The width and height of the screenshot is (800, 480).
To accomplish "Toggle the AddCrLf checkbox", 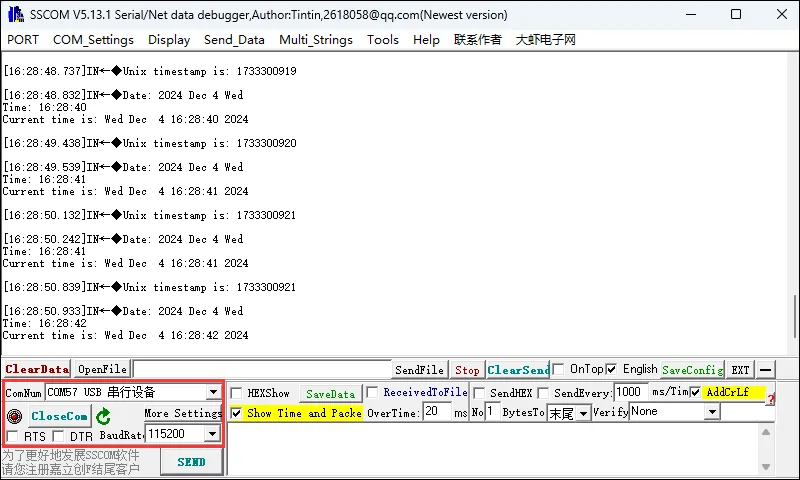I will click(695, 393).
